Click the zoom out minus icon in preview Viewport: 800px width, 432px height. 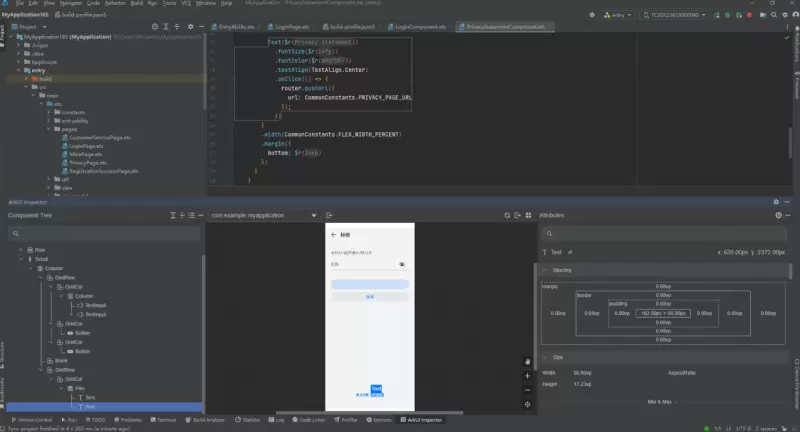(527, 389)
